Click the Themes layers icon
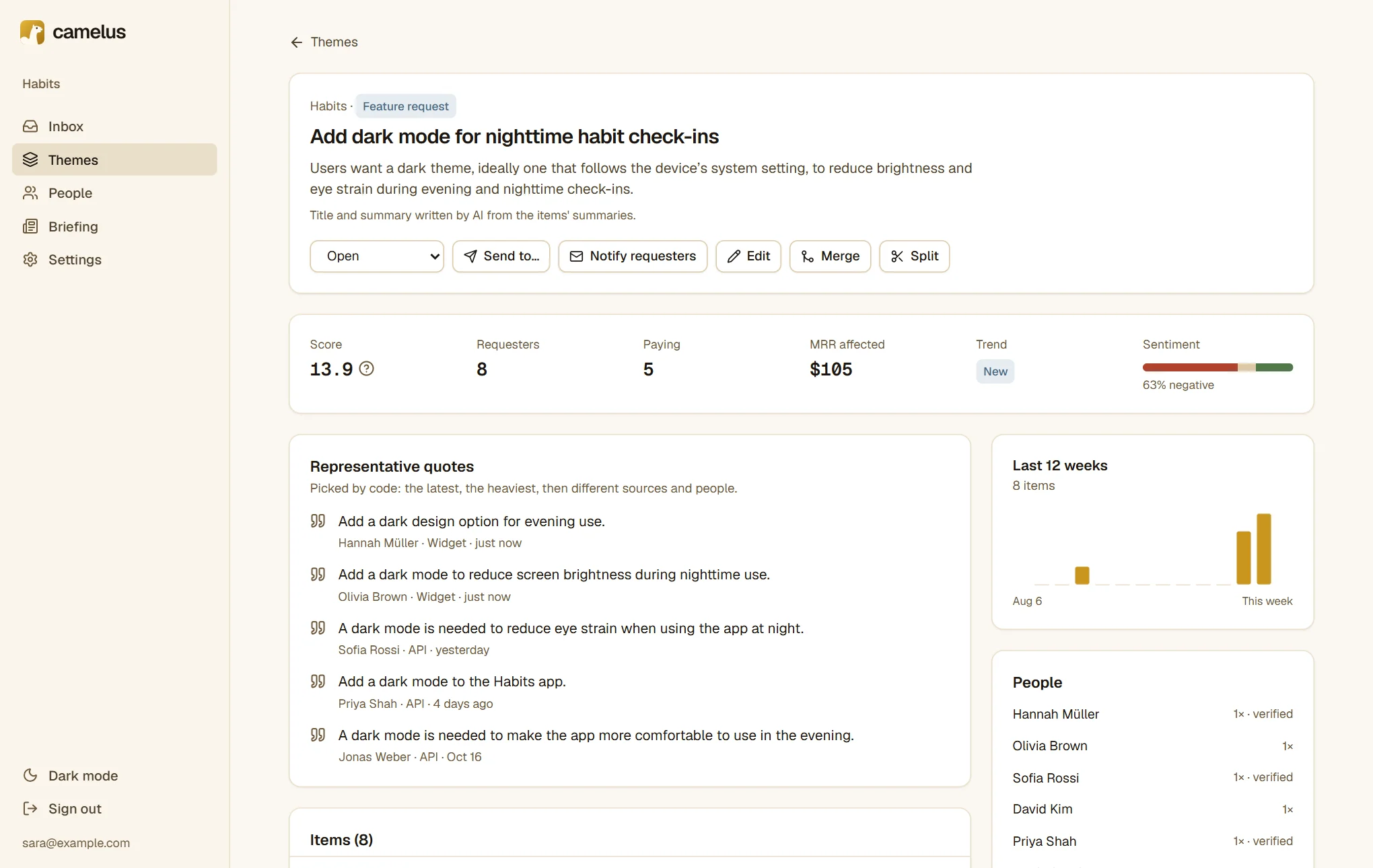1373x868 pixels. pyautogui.click(x=30, y=159)
